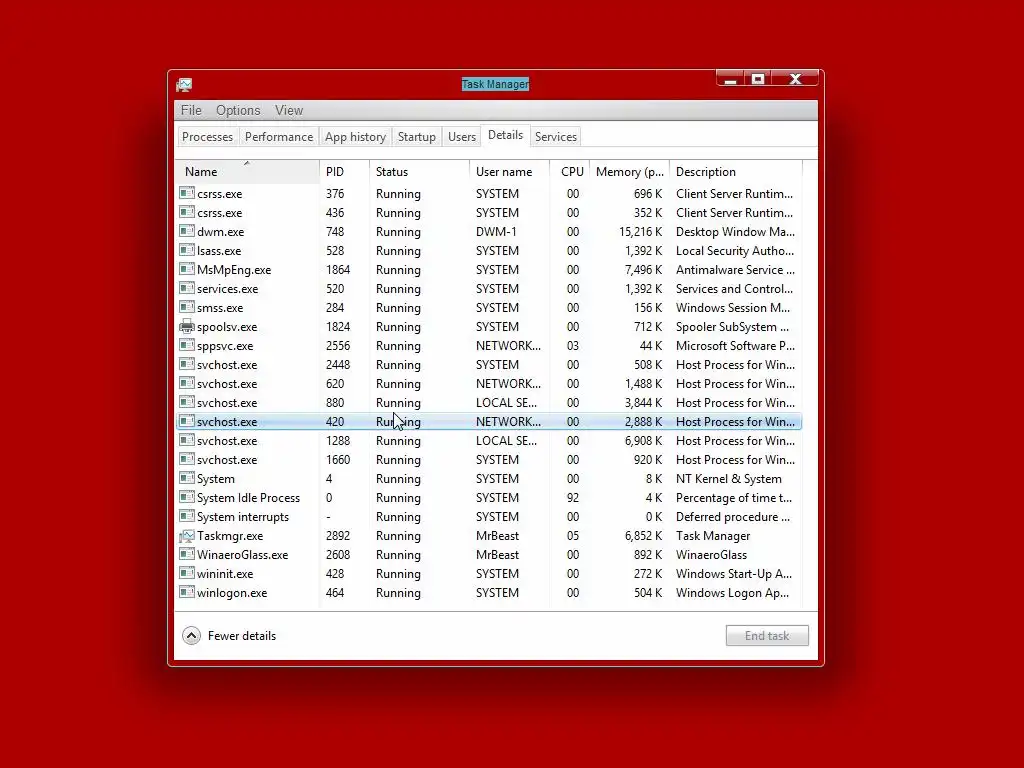Sort by the Memory column header
This screenshot has height=768, width=1024.
point(630,172)
